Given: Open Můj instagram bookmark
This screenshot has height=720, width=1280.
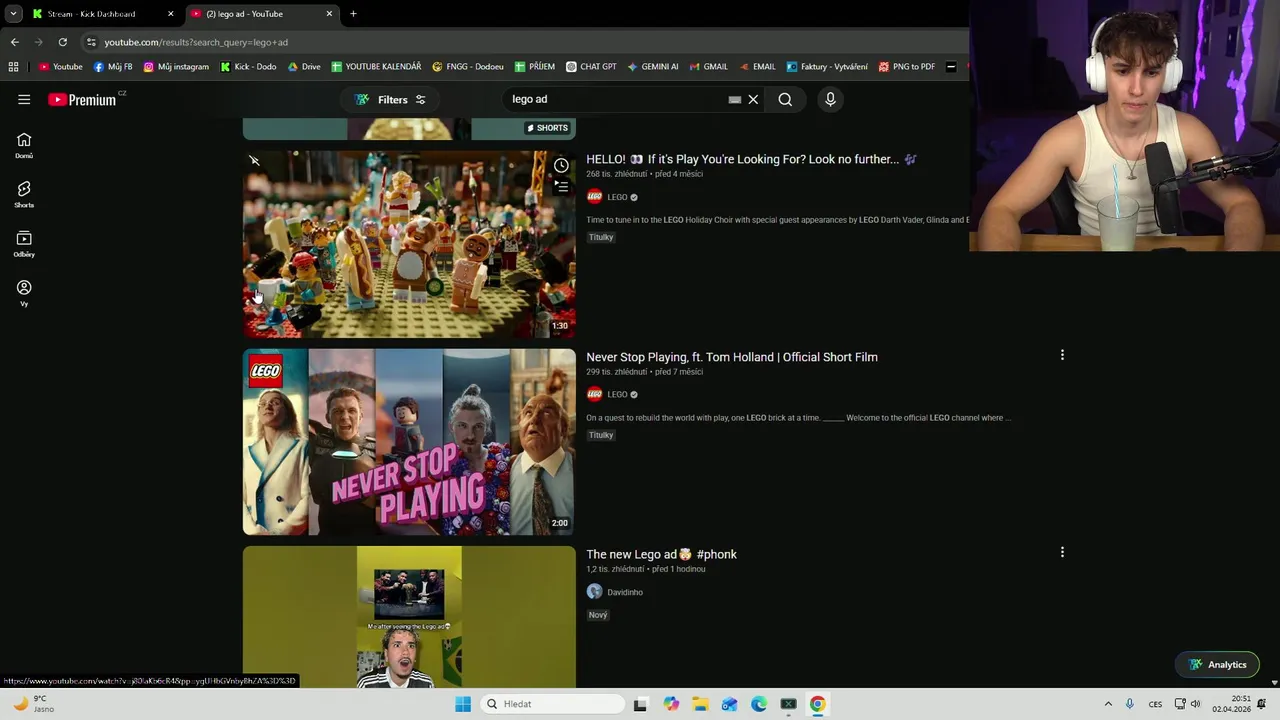Looking at the screenshot, I should 176,67.
